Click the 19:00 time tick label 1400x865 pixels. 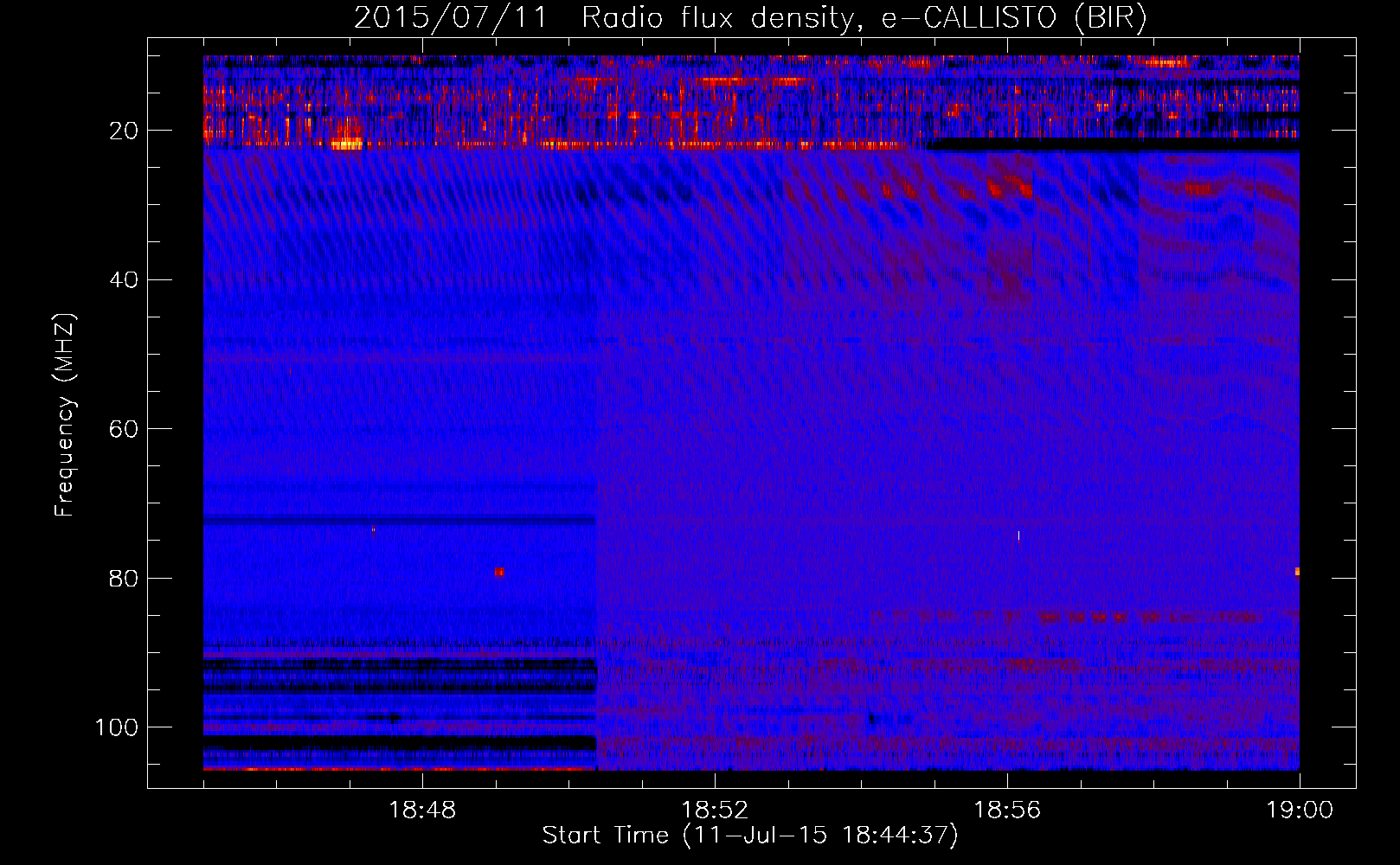click(x=1300, y=811)
